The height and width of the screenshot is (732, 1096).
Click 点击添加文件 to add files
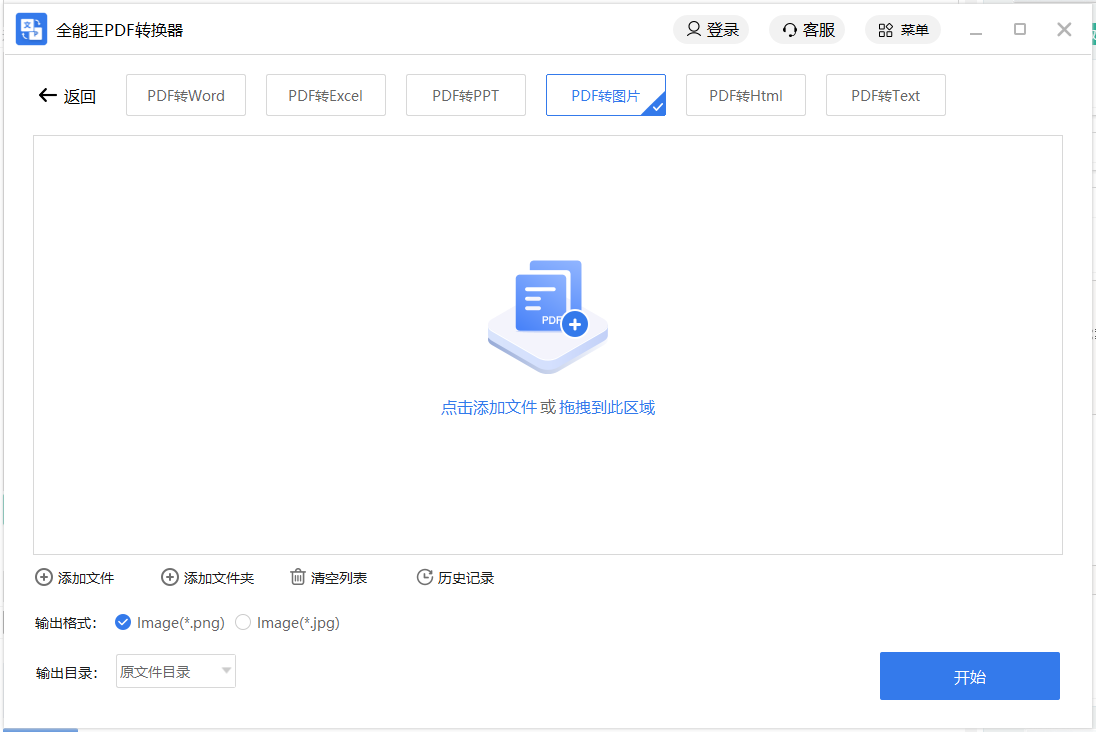click(489, 407)
